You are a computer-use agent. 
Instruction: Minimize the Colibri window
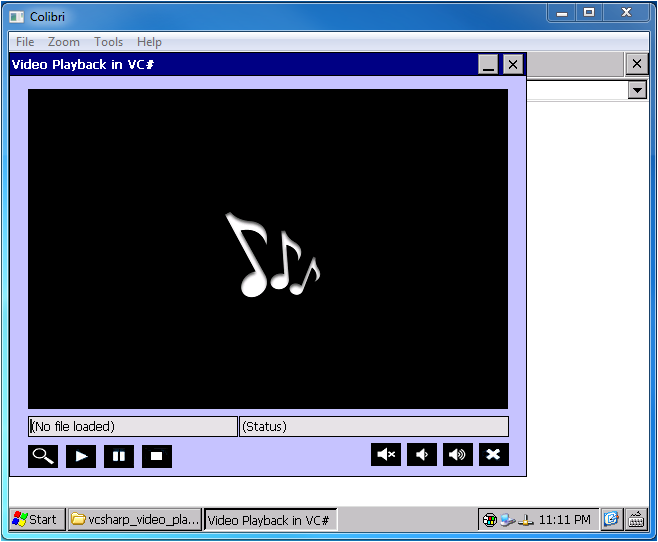click(x=562, y=13)
